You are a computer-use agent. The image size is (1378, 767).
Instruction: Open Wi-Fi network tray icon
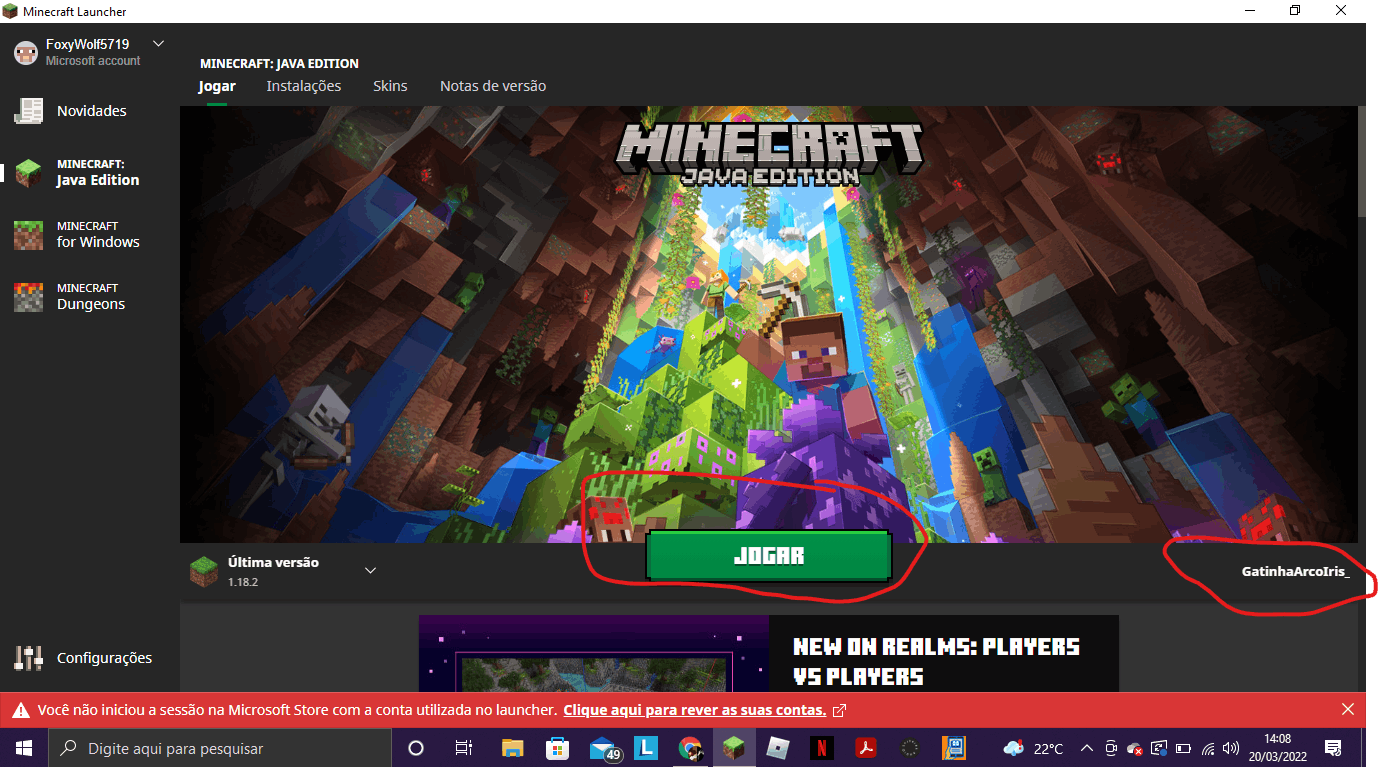pos(1208,748)
